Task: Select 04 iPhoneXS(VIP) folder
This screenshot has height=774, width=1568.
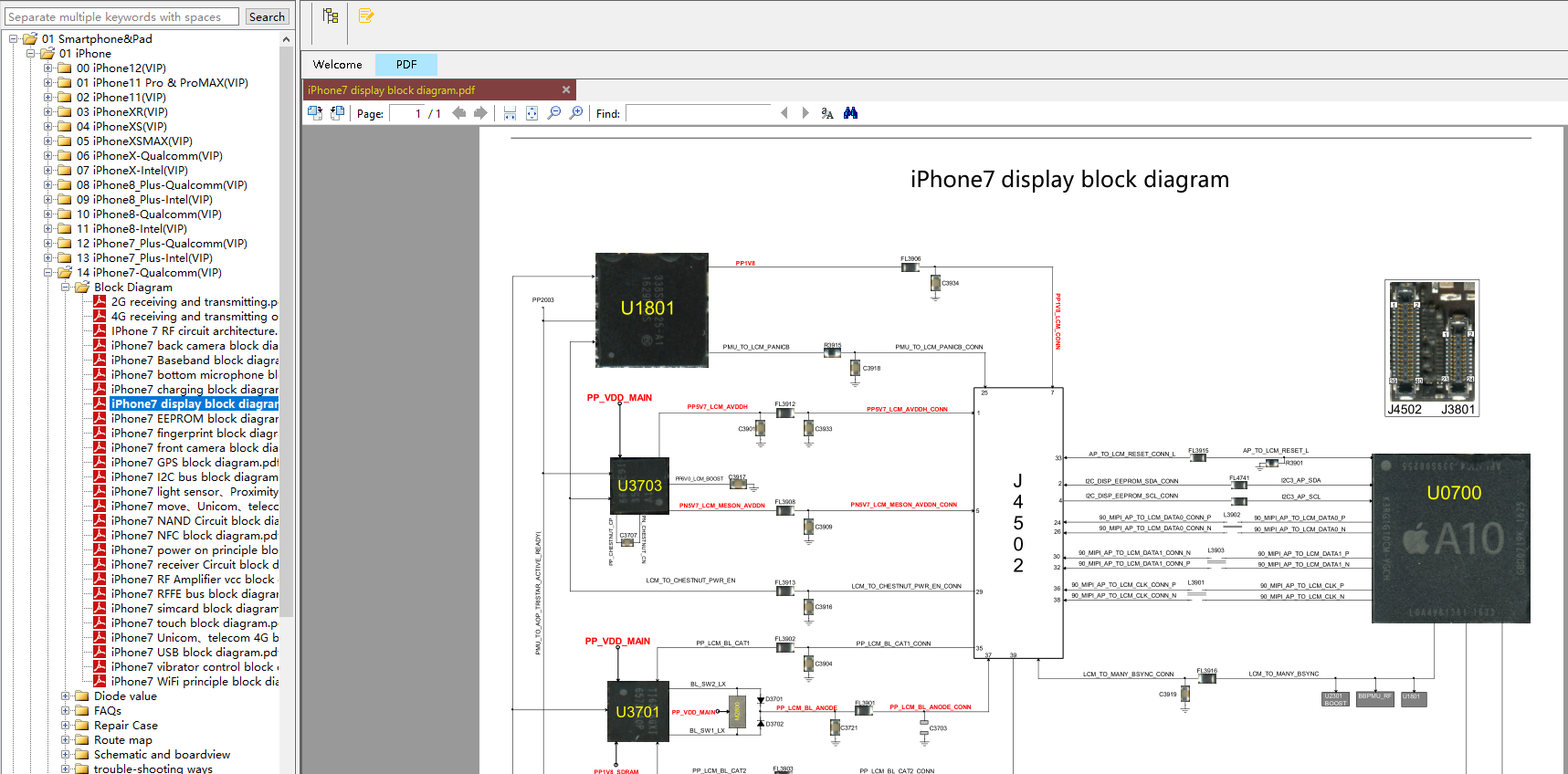Action: (121, 127)
